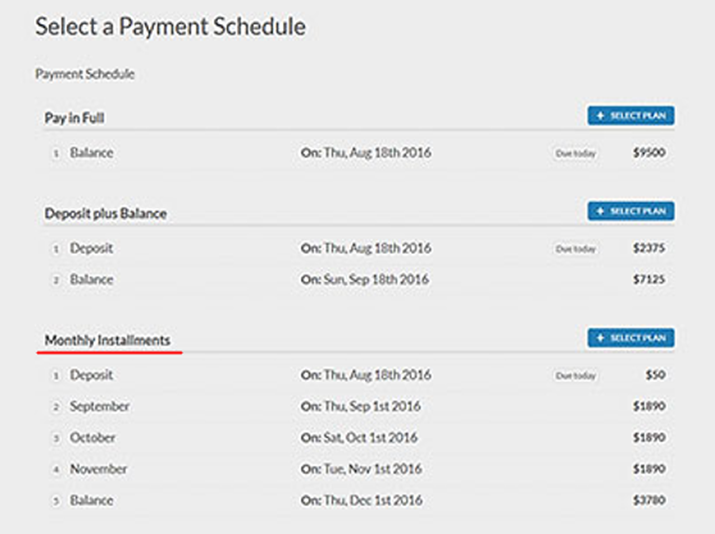Click the Due today badge beside $2375
This screenshot has width=715, height=534.
click(577, 248)
